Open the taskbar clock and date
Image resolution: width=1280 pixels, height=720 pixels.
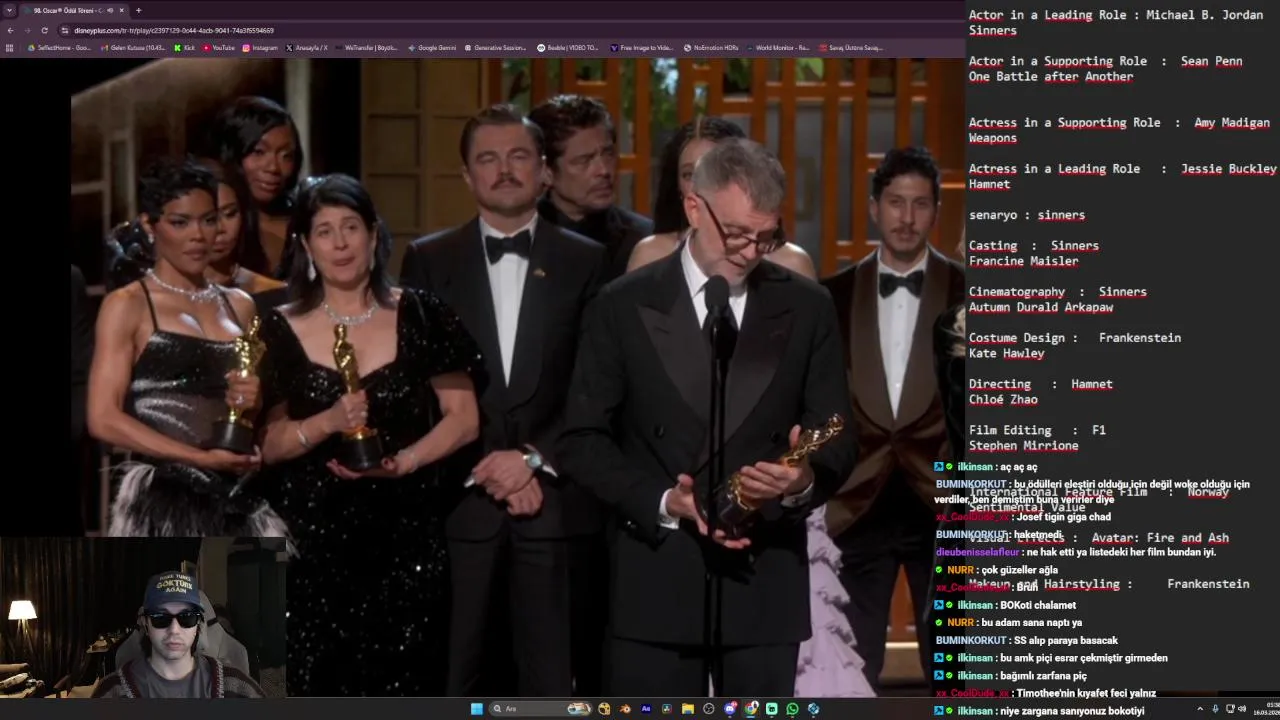click(1267, 709)
